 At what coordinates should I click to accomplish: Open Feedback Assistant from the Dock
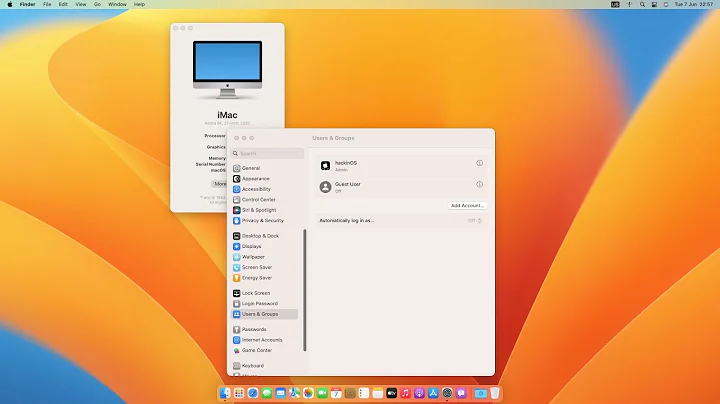[461, 393]
